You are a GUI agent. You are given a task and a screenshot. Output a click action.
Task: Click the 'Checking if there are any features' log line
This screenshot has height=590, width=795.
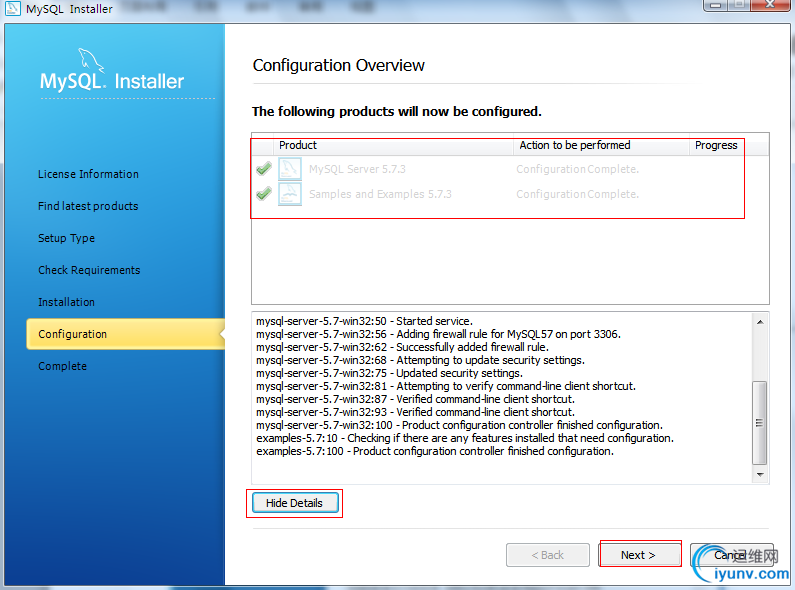[x=465, y=438]
